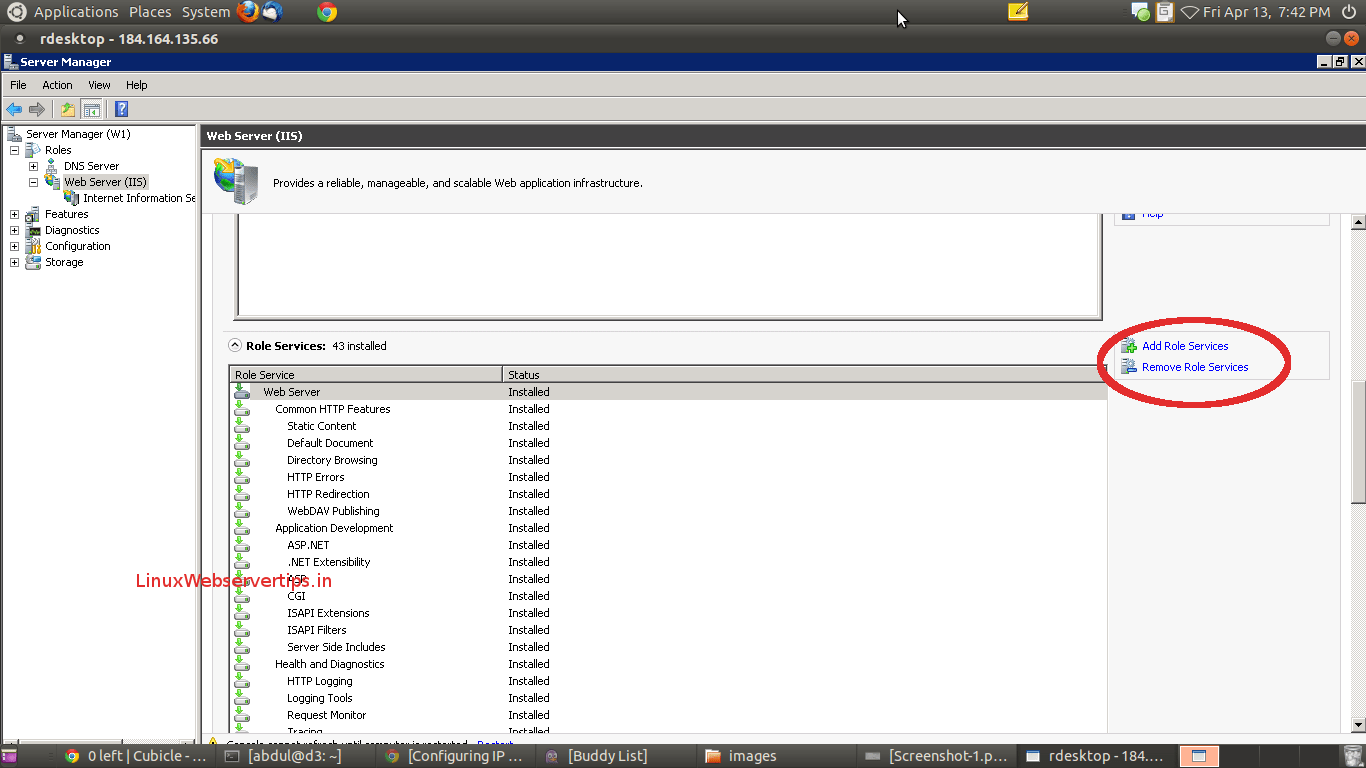Select the HTTP Logging row
The image size is (1366, 768).
[668, 681]
